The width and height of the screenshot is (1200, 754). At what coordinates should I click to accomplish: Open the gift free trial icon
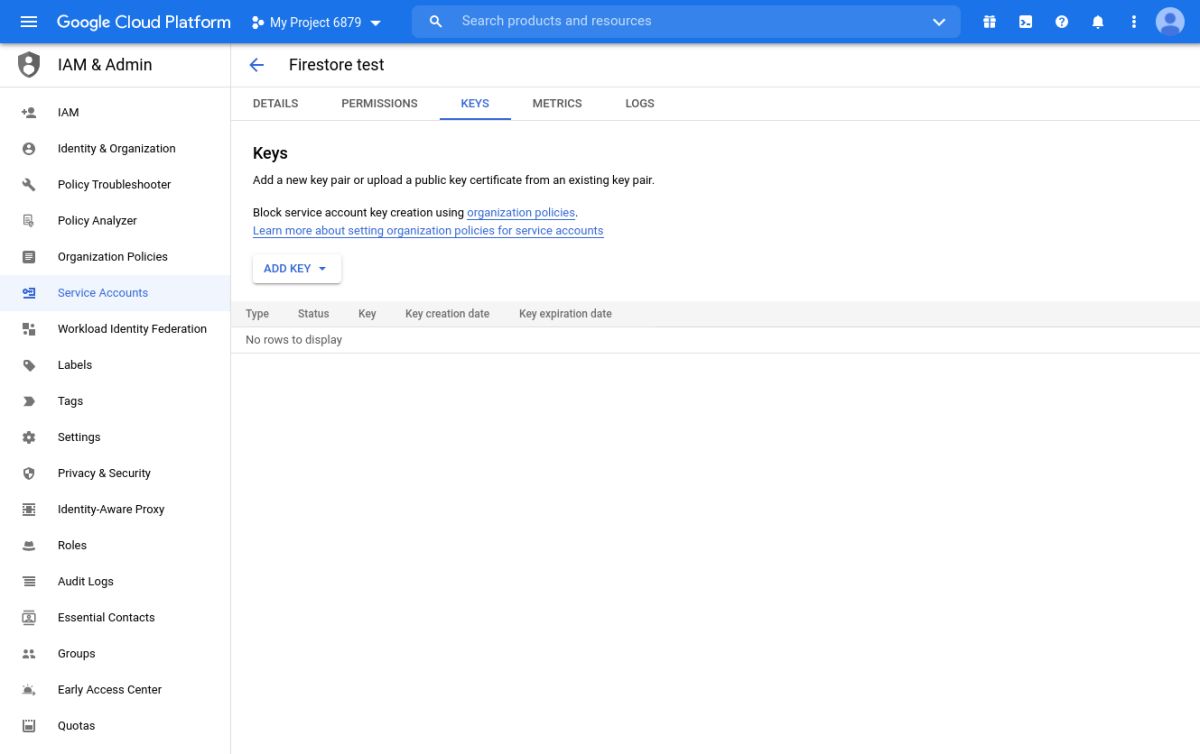click(x=989, y=21)
